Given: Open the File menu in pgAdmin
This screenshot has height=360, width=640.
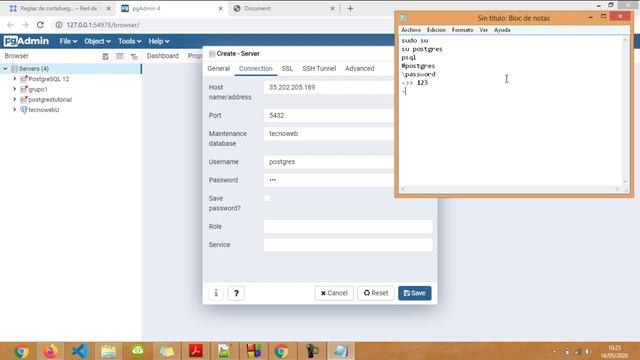Looking at the screenshot, I should [x=68, y=41].
